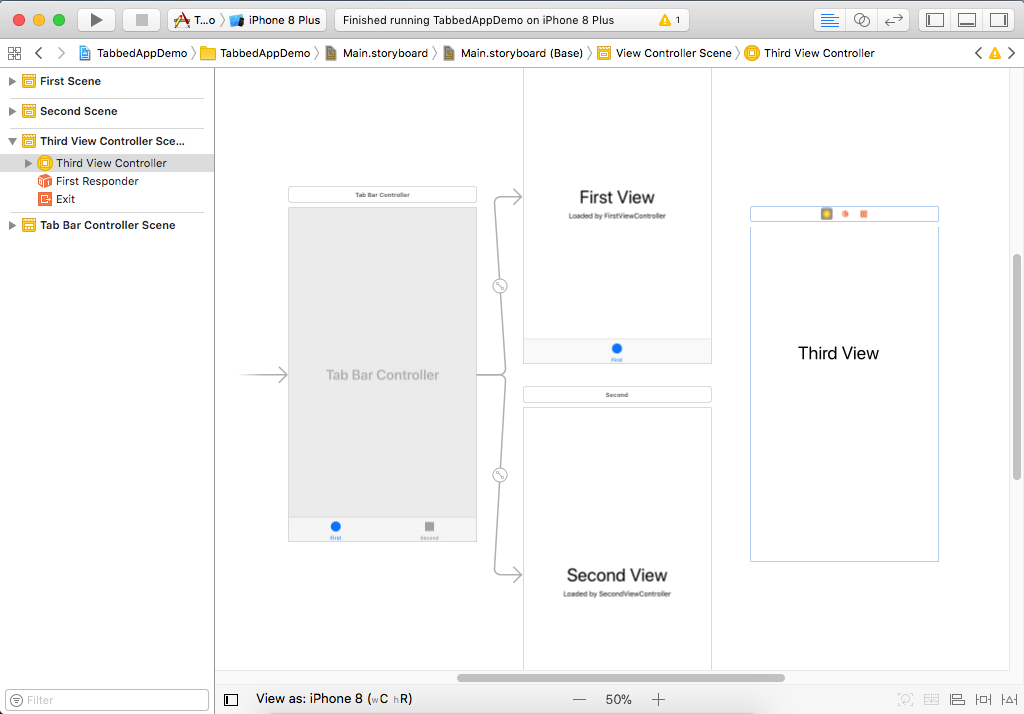
Task: Click the upper relationship segue circle
Action: tap(500, 286)
